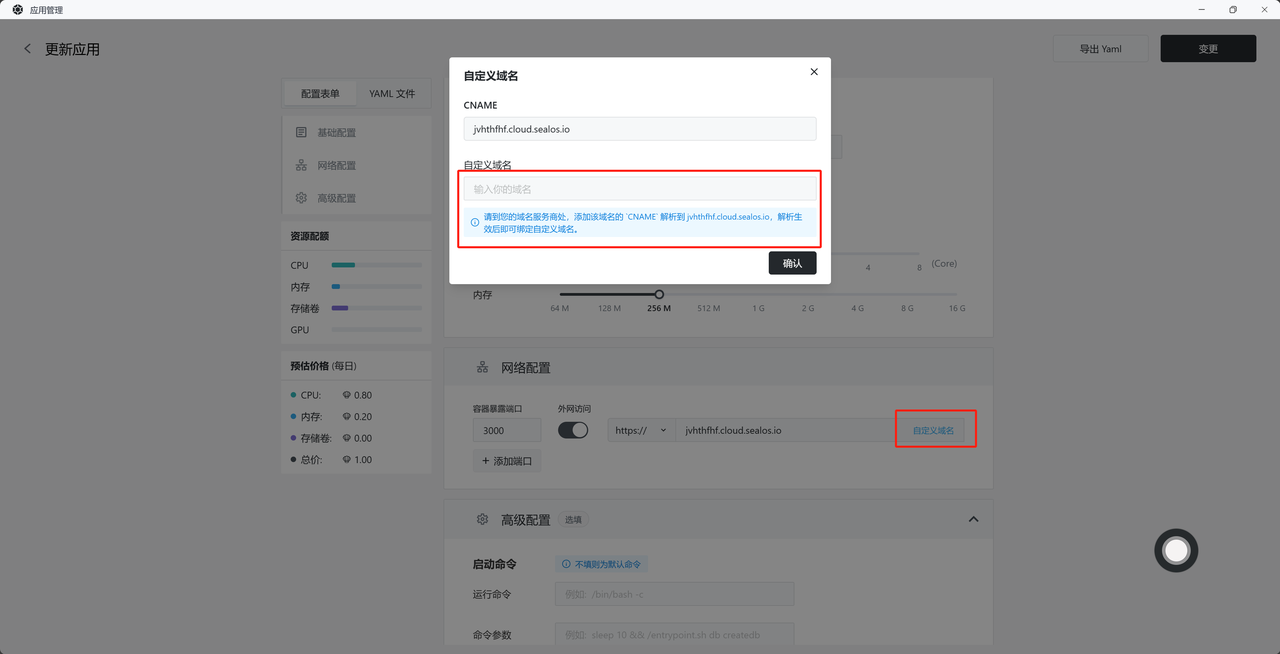Click the back arrow beside 更新应用
Viewport: 1280px width, 654px height.
[27, 49]
